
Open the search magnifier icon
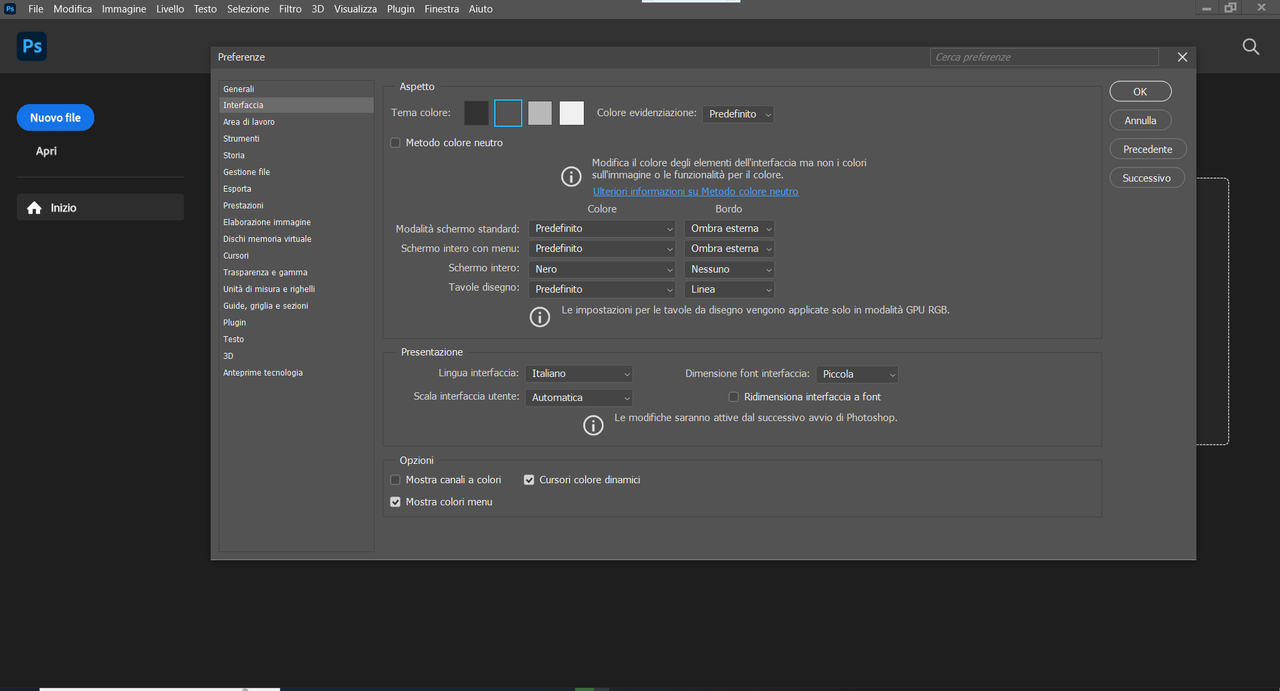(1250, 47)
